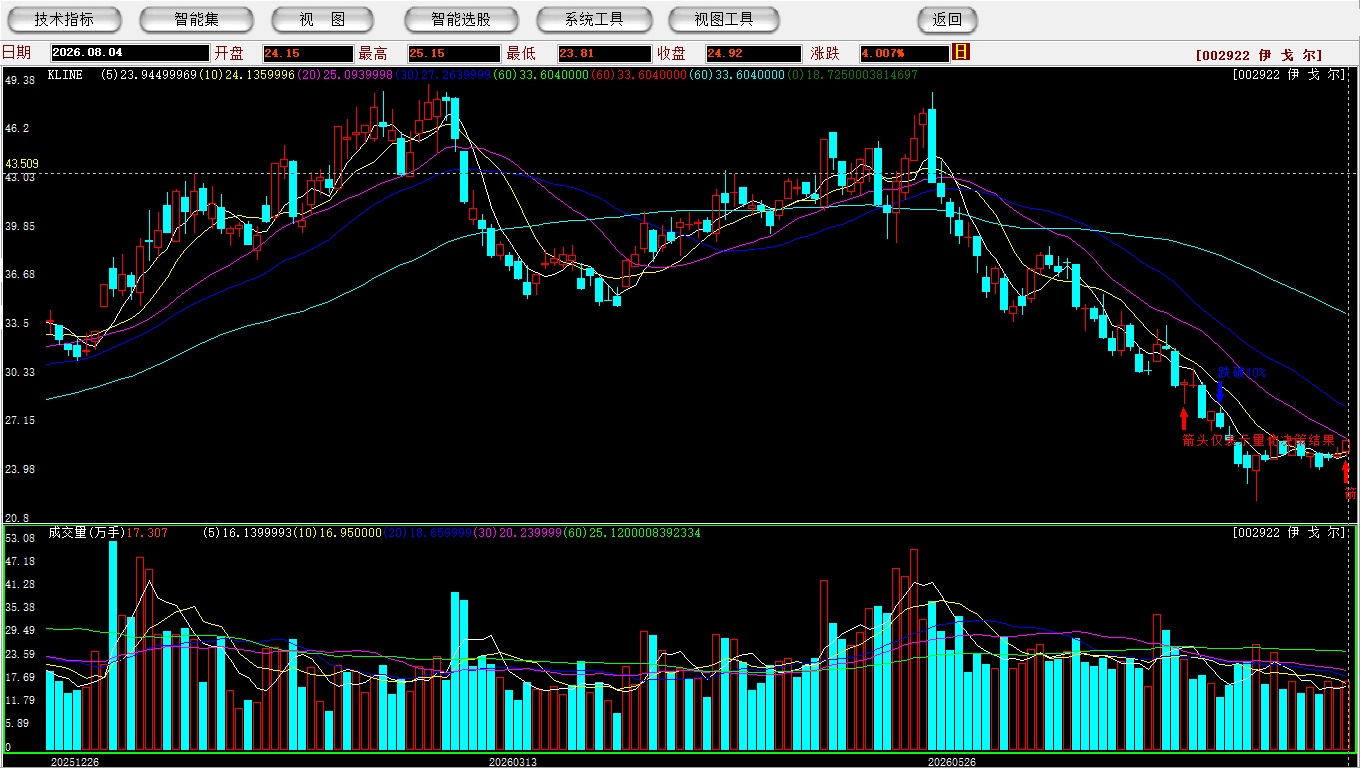Click the 日 daily period icon
The image size is (1360, 768).
pos(961,52)
